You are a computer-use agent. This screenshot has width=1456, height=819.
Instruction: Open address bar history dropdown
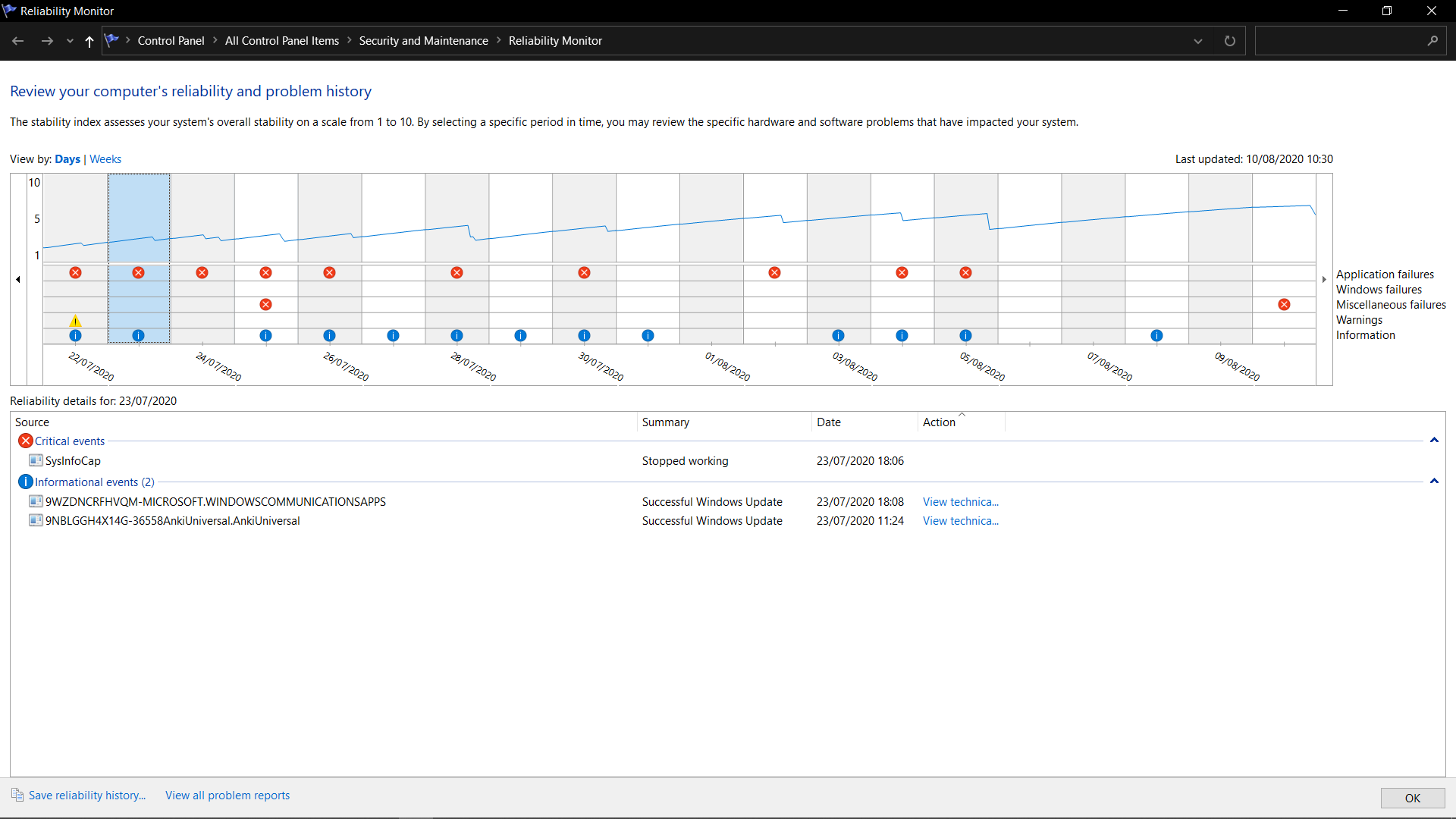[x=1198, y=41]
